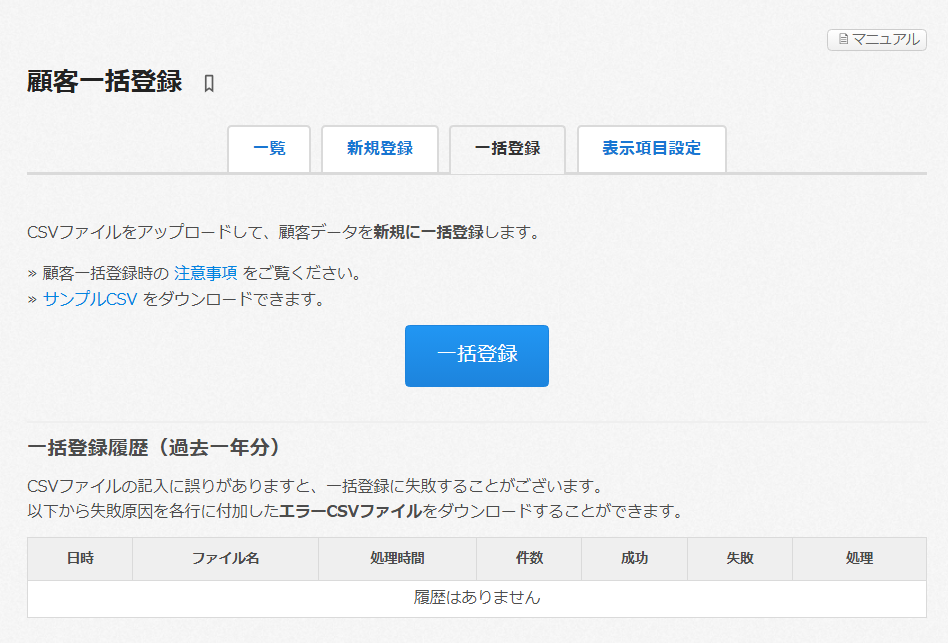Open the 新規登録 tab
This screenshot has height=643, width=948.
380,148
